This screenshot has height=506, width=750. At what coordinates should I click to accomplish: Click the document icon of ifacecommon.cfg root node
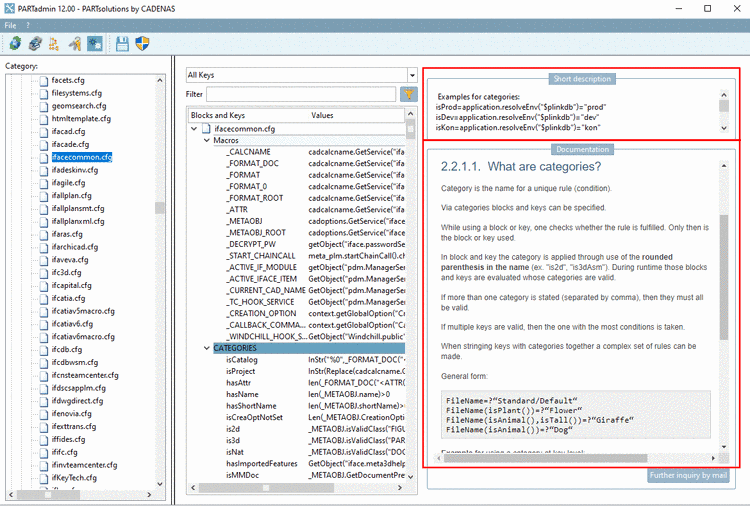click(x=206, y=129)
